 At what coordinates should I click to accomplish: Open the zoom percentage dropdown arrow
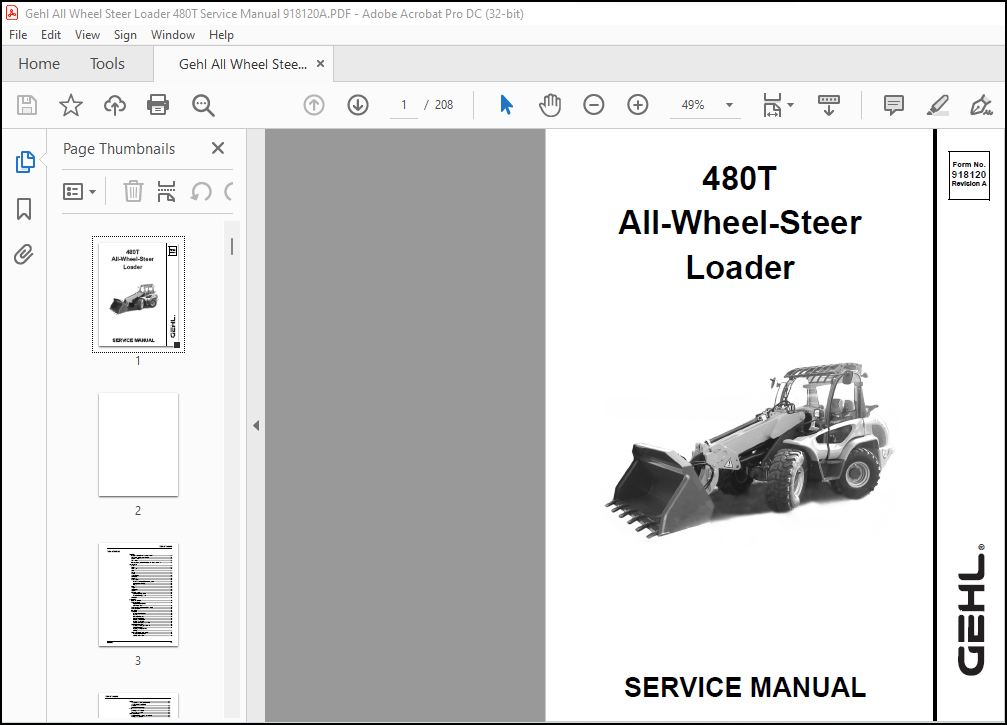coord(730,105)
